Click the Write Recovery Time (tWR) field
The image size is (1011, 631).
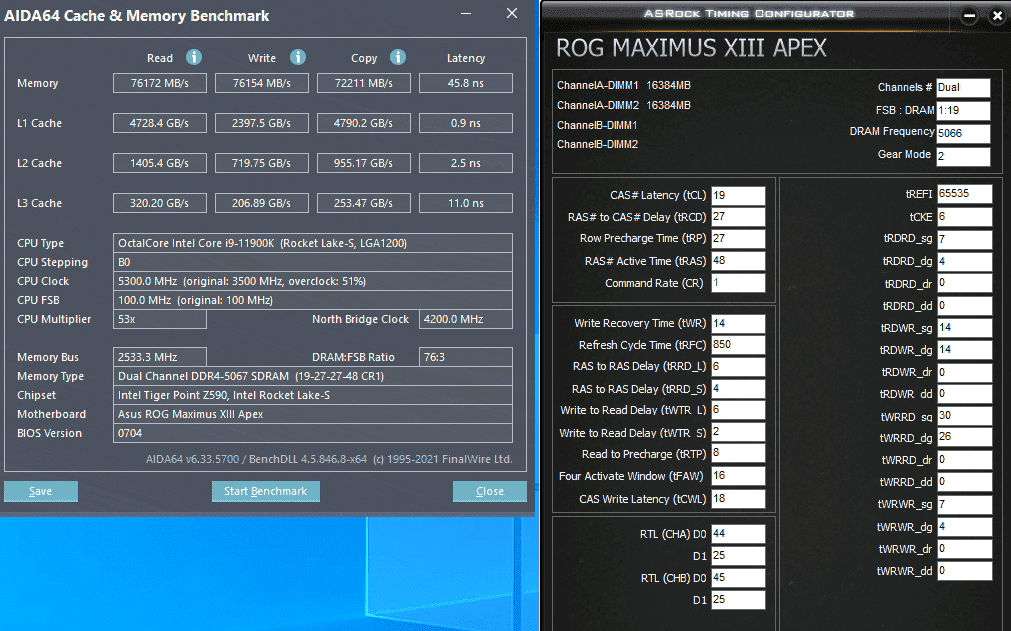(x=738, y=324)
